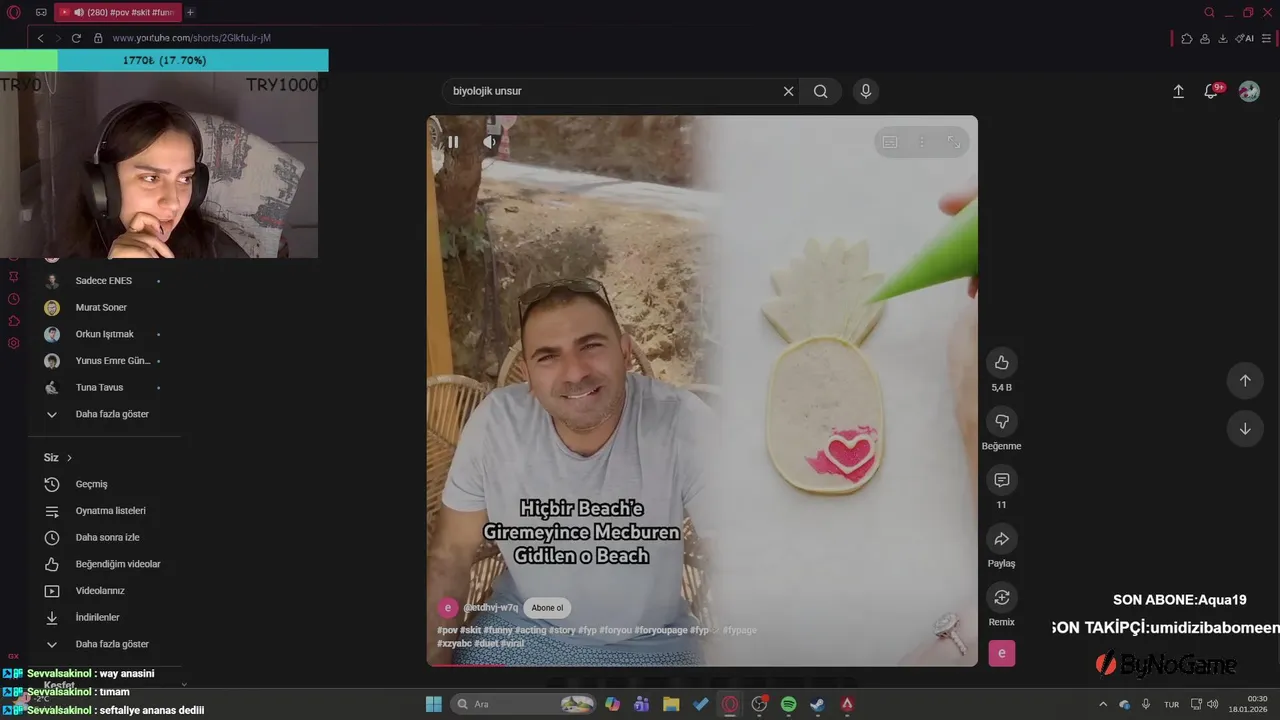
Task: Open YouTube notifications bell
Action: click(x=1211, y=91)
